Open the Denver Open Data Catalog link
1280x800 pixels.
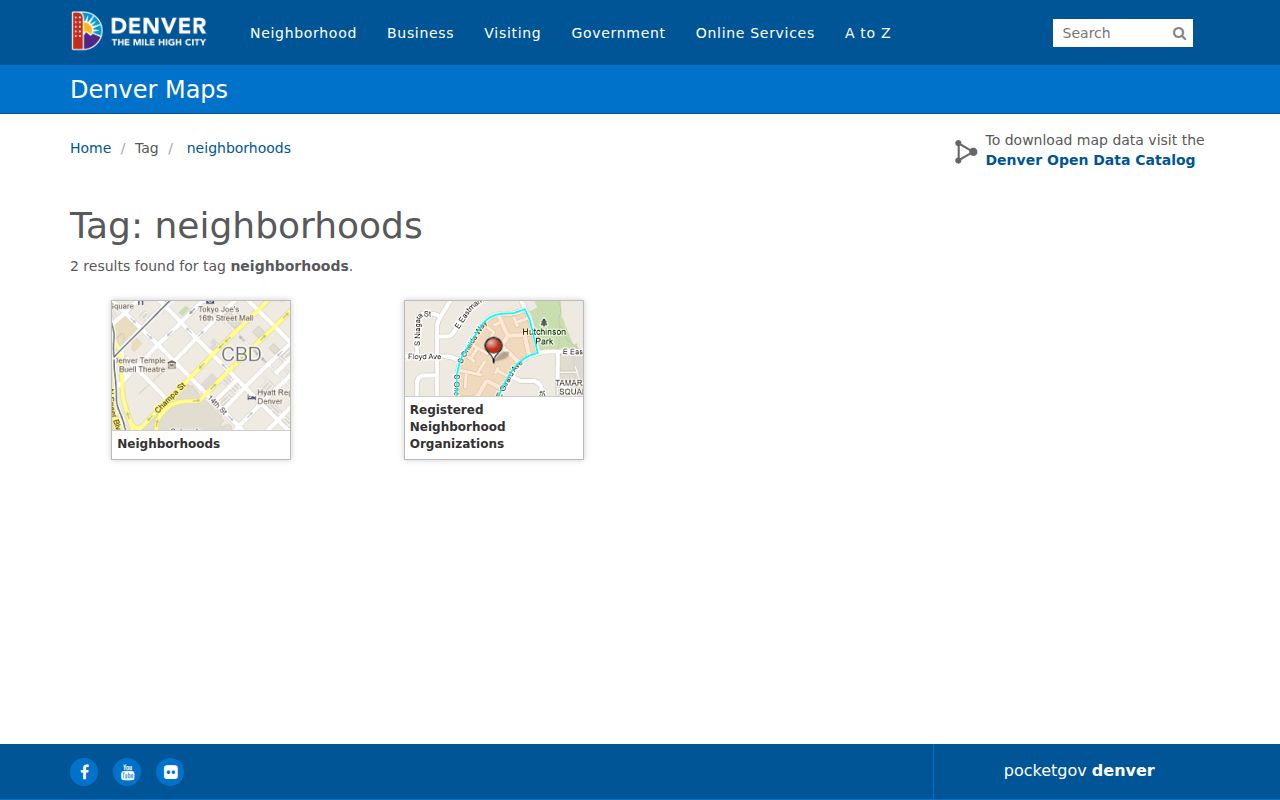tap(1090, 160)
